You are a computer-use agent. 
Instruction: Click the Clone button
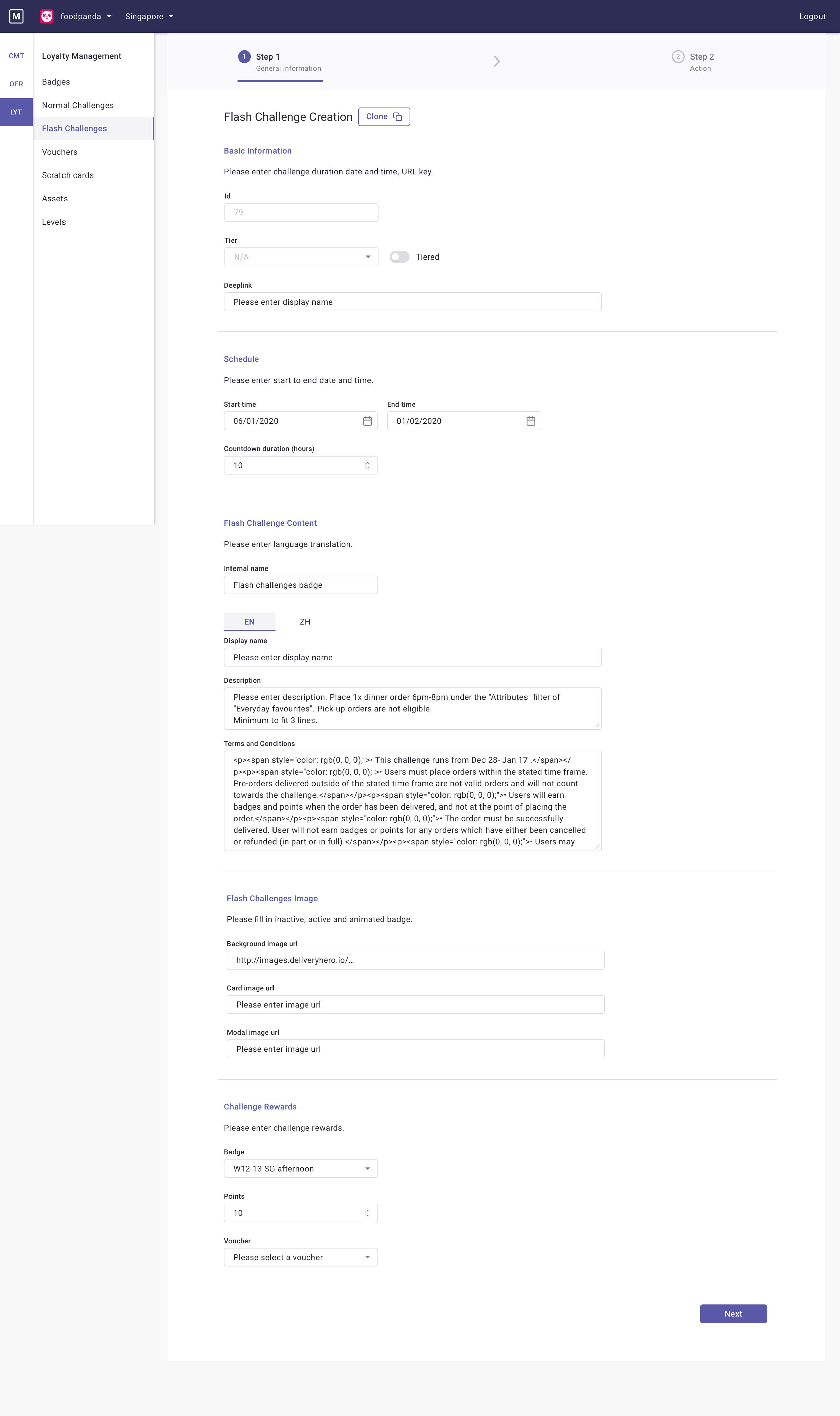(384, 117)
